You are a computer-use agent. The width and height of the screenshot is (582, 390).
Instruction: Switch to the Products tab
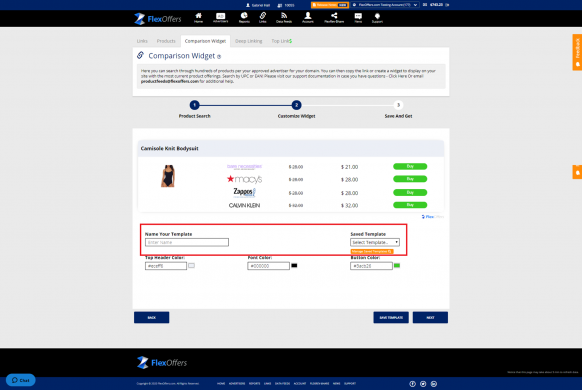pyautogui.click(x=166, y=41)
